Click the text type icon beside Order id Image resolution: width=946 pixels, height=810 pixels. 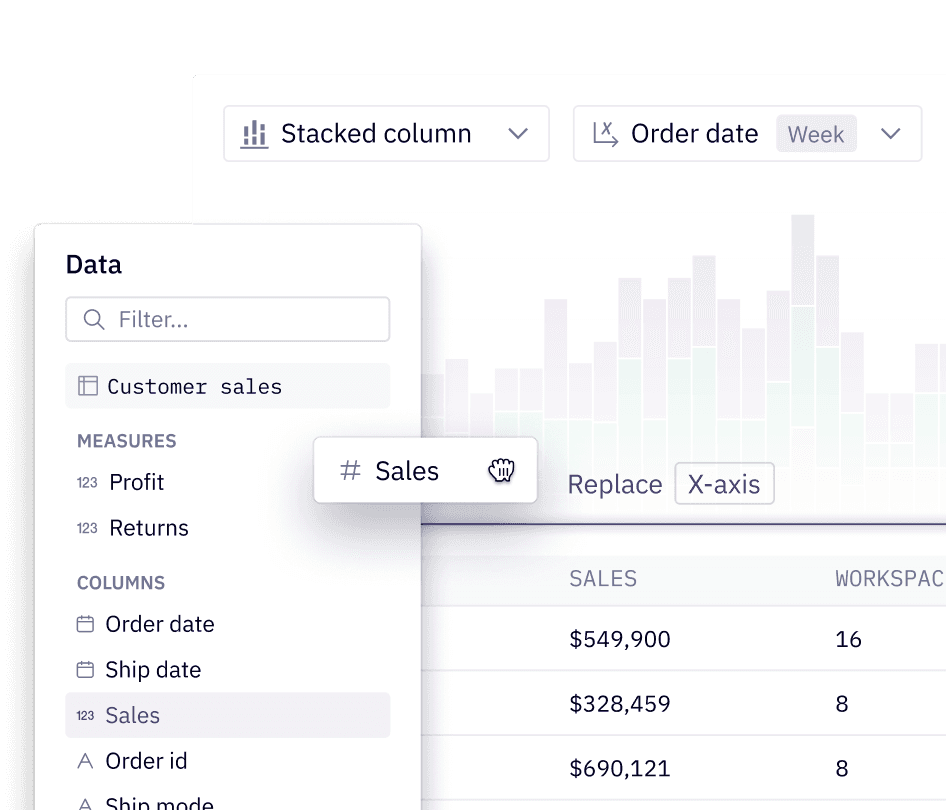pyautogui.click(x=86, y=761)
